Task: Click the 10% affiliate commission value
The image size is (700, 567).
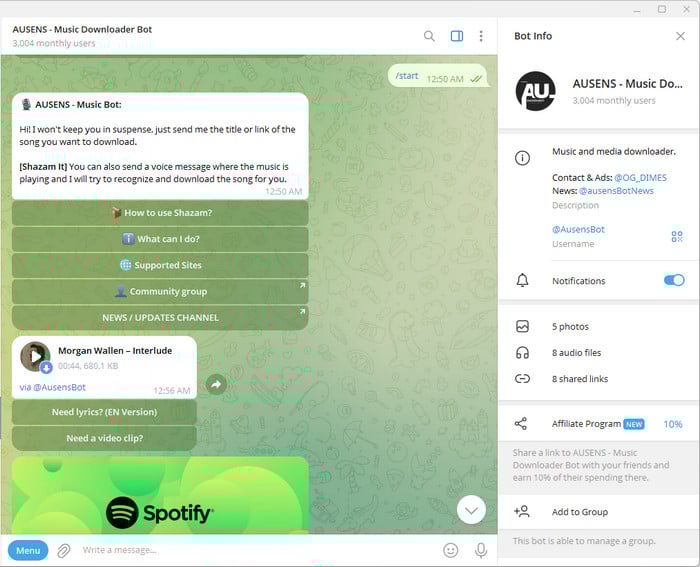Action: point(673,424)
